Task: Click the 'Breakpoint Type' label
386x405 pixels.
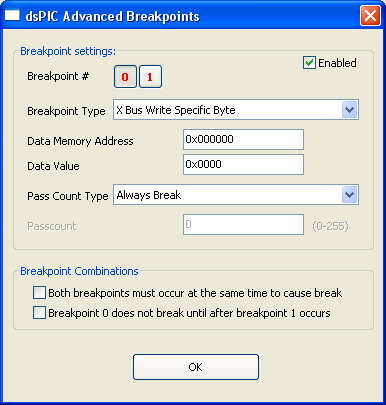Action: (66, 111)
